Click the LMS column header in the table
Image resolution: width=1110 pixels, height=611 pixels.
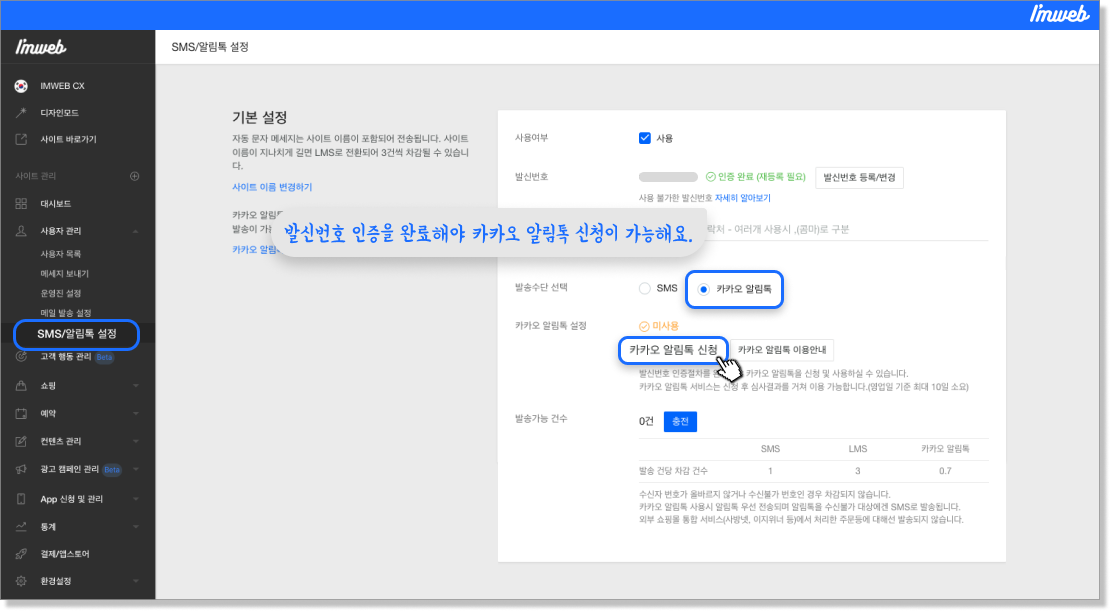click(857, 449)
